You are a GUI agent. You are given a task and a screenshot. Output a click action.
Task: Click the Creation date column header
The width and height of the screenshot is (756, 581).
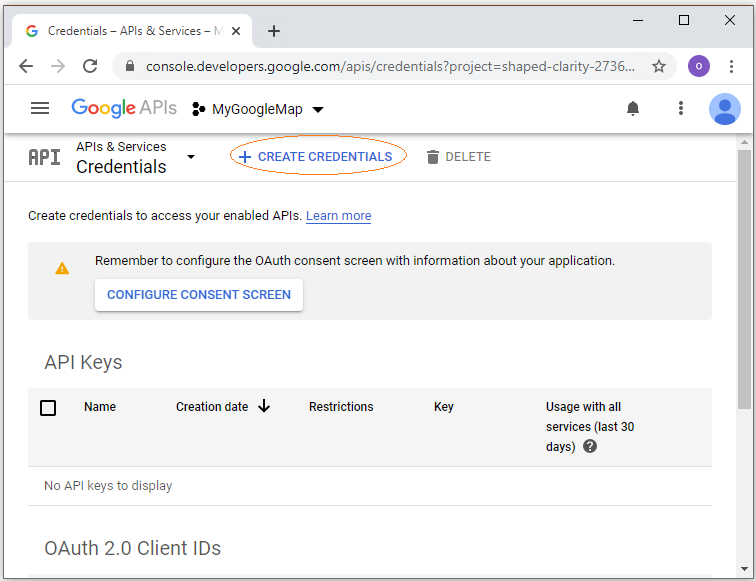212,406
